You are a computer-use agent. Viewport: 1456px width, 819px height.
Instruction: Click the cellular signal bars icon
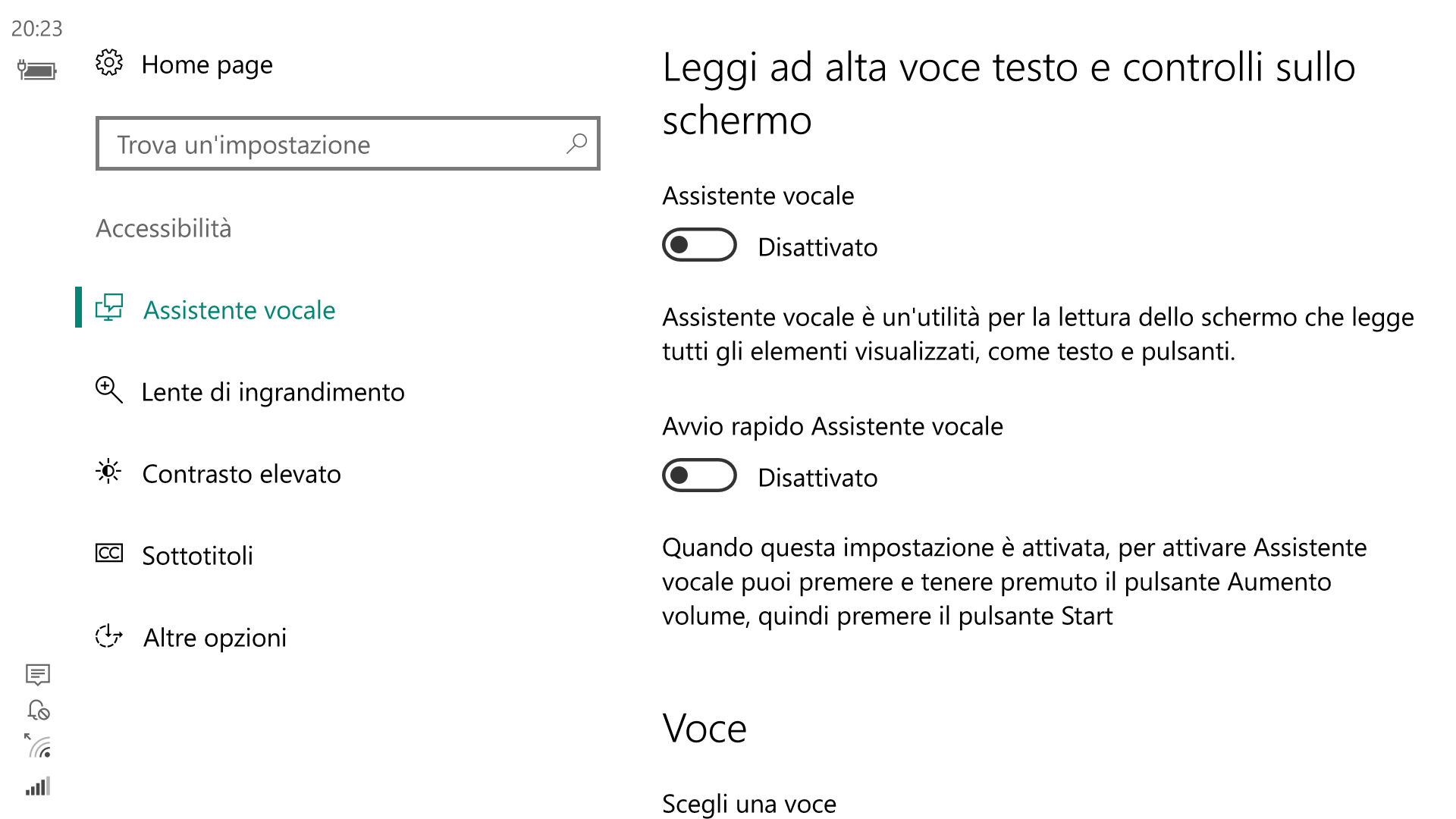click(38, 786)
